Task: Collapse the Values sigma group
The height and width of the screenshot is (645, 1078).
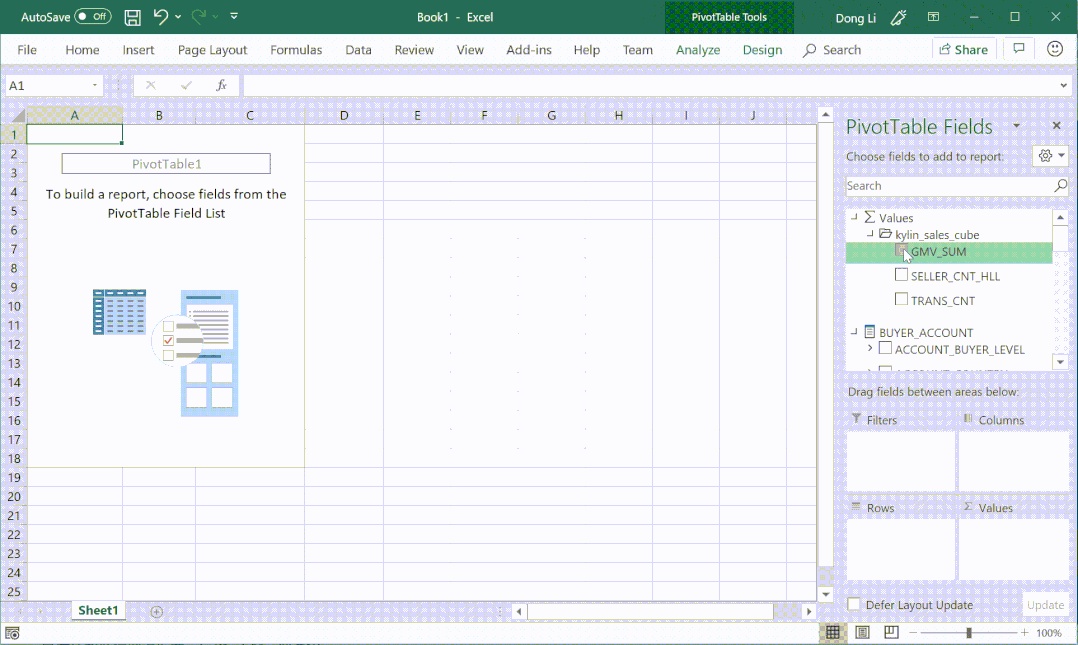Action: (855, 217)
